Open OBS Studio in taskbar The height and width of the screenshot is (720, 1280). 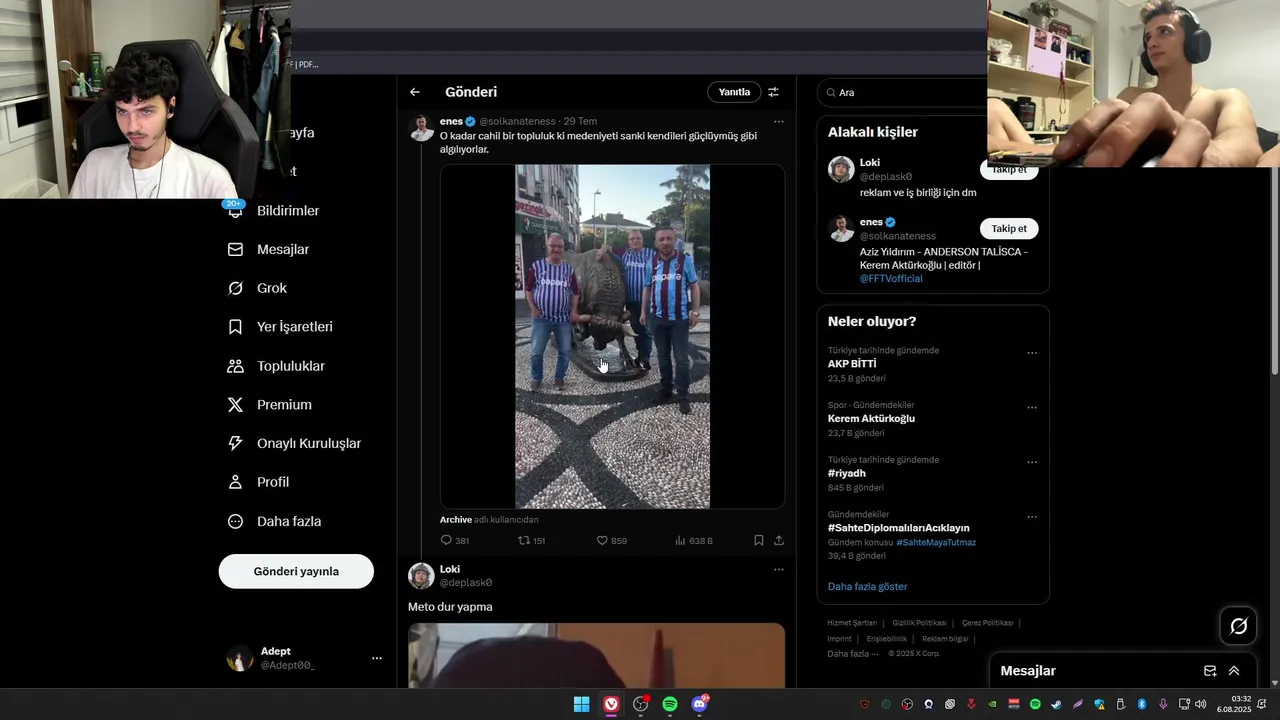coord(641,704)
